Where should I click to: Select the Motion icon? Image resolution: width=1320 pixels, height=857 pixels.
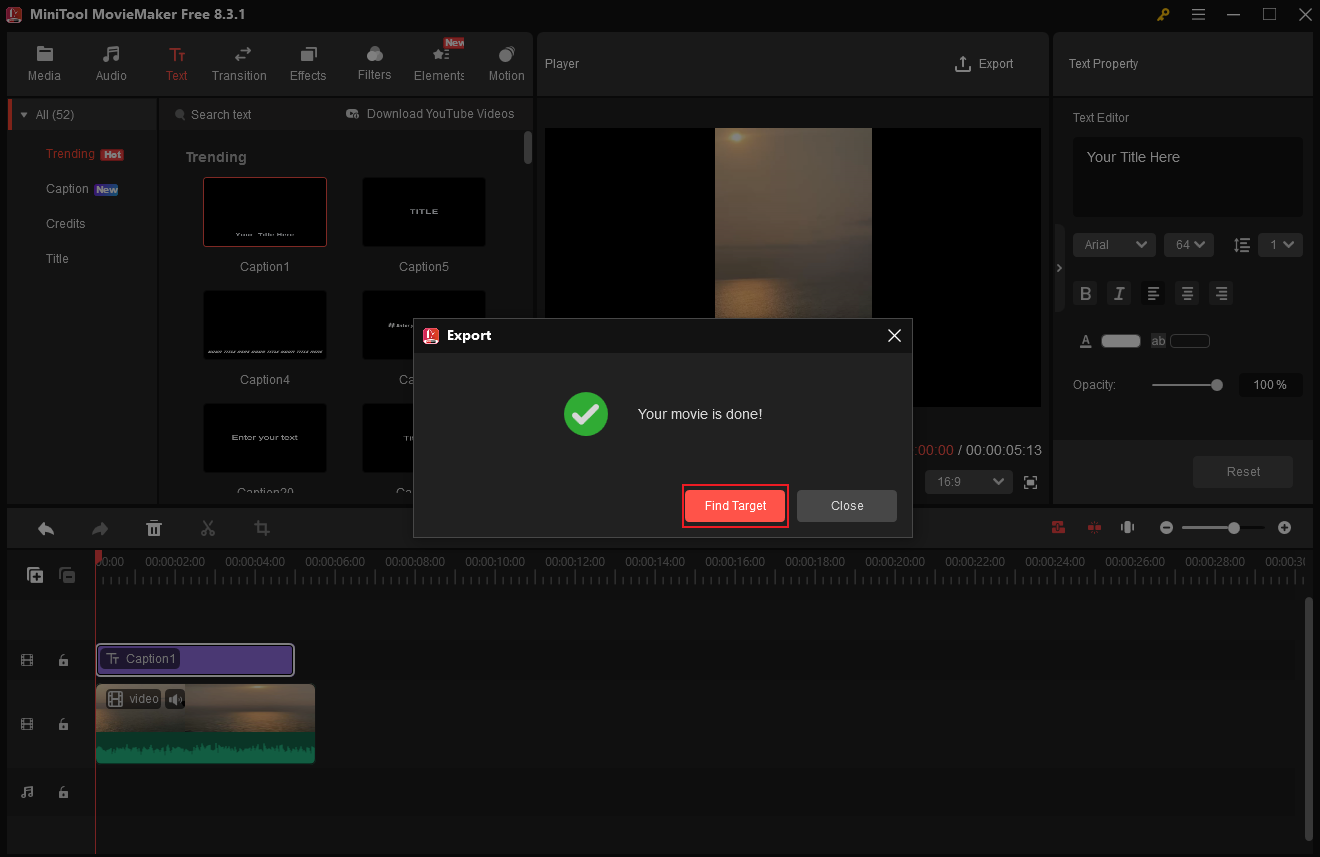tap(506, 63)
